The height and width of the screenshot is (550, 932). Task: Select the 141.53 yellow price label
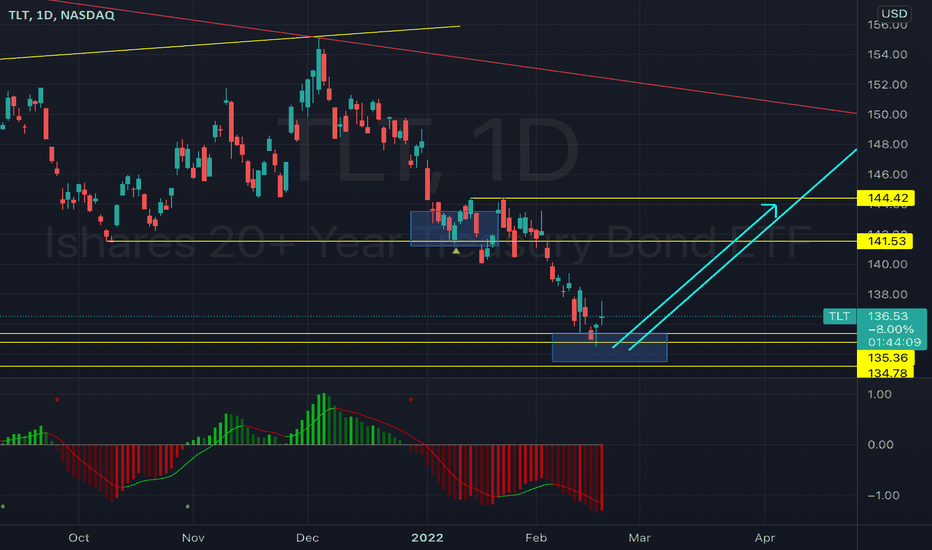pos(885,241)
